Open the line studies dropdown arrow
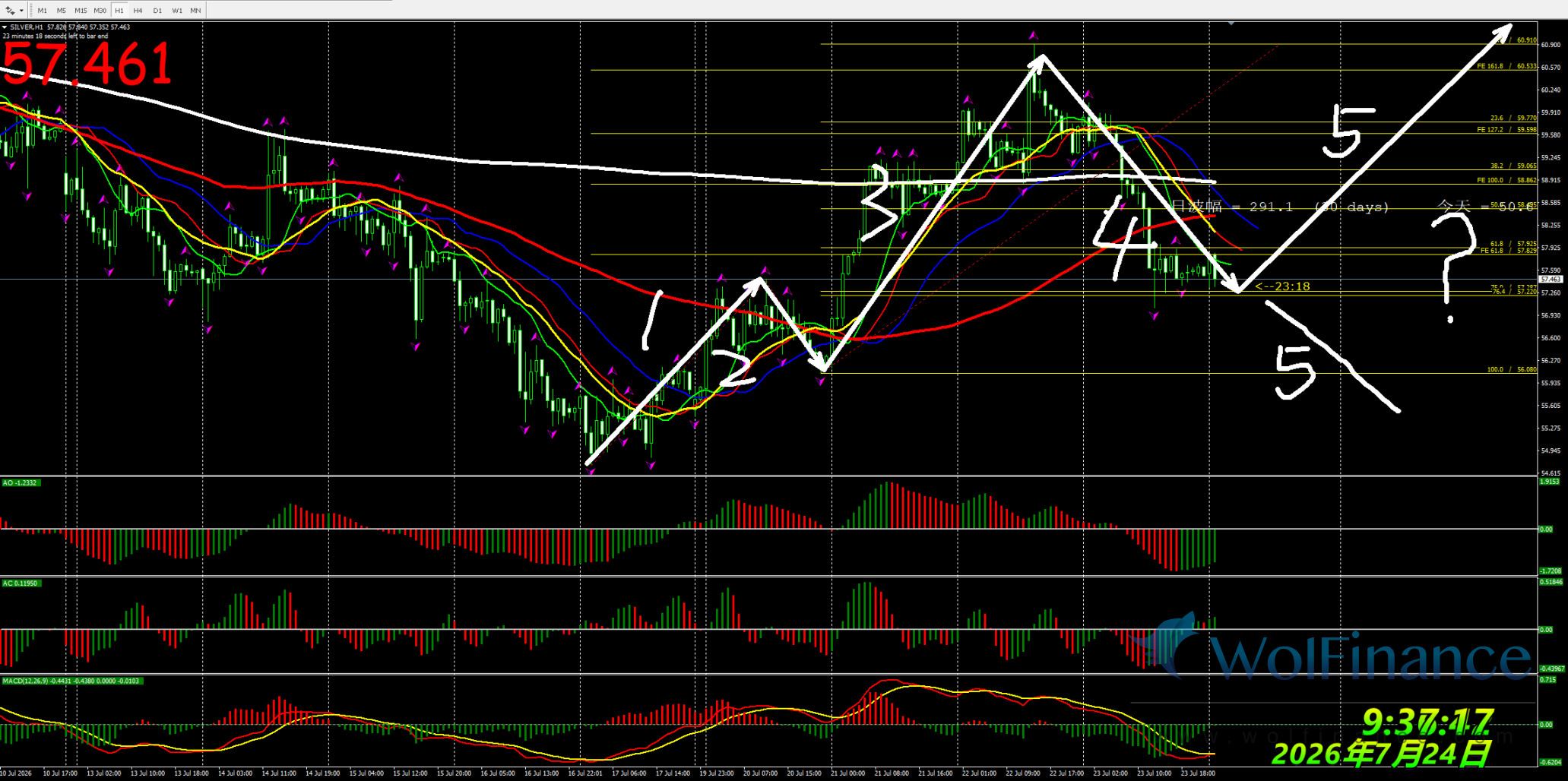Image resolution: width=1568 pixels, height=781 pixels. [21, 11]
